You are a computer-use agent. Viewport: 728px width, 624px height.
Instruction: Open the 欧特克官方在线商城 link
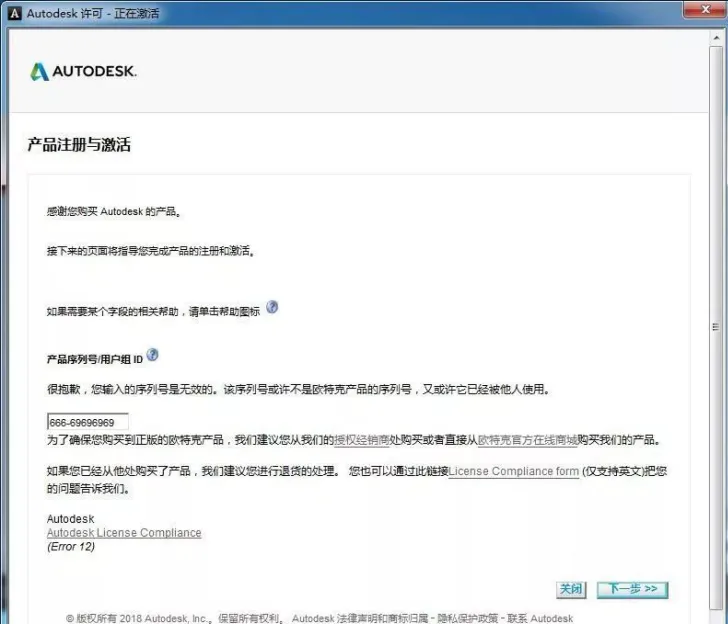(527, 440)
